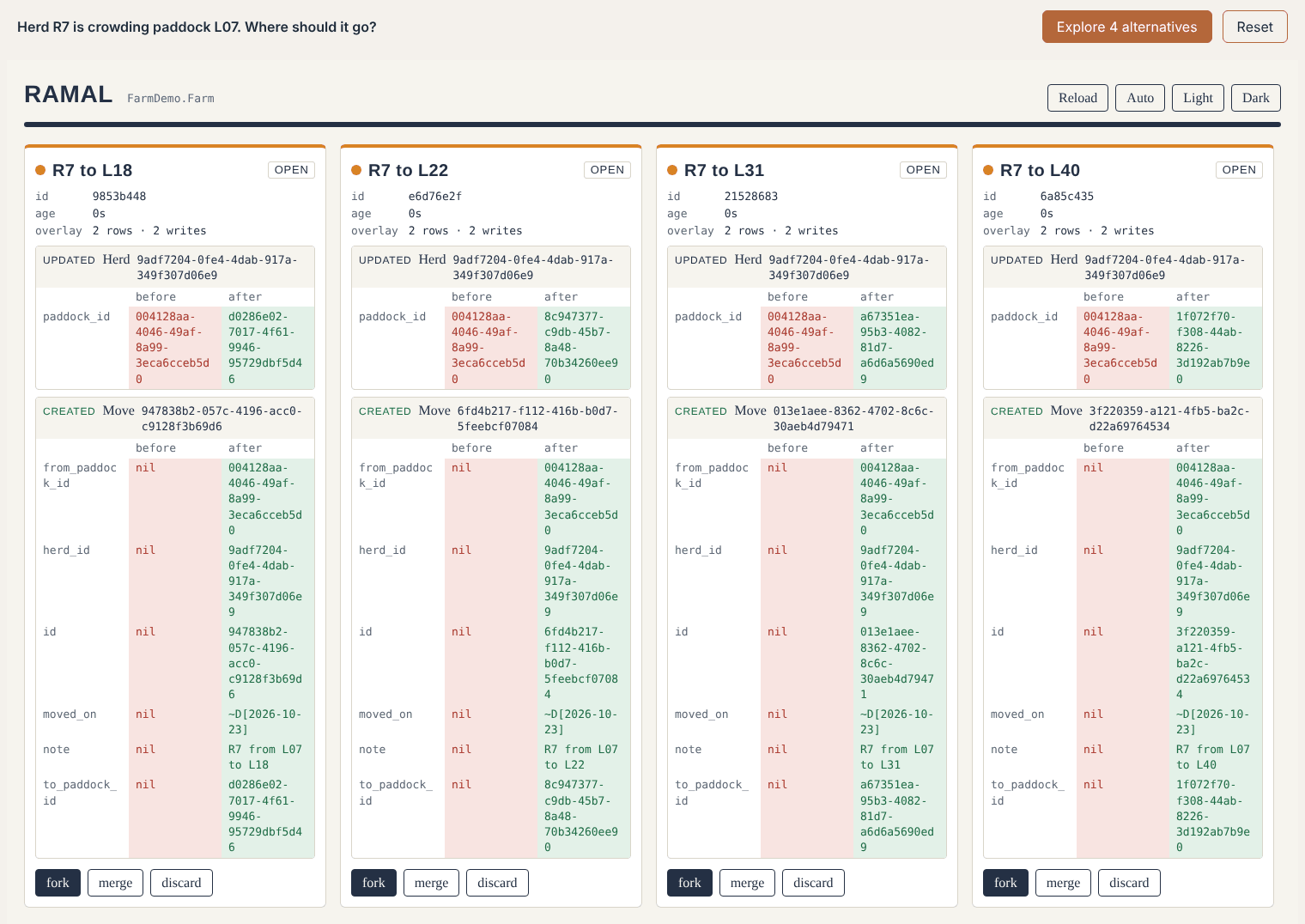Image resolution: width=1305 pixels, height=924 pixels.
Task: Click the R7 to L40 card title
Action: click(1041, 170)
